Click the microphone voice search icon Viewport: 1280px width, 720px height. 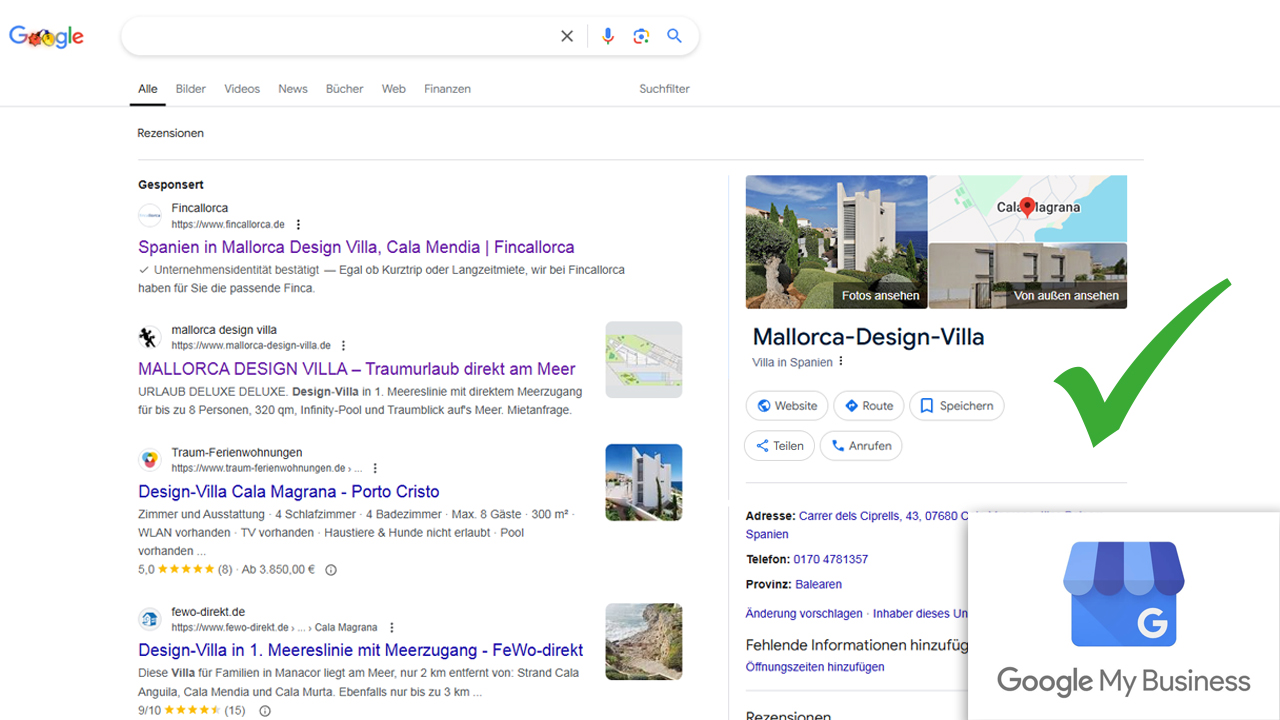tap(607, 36)
